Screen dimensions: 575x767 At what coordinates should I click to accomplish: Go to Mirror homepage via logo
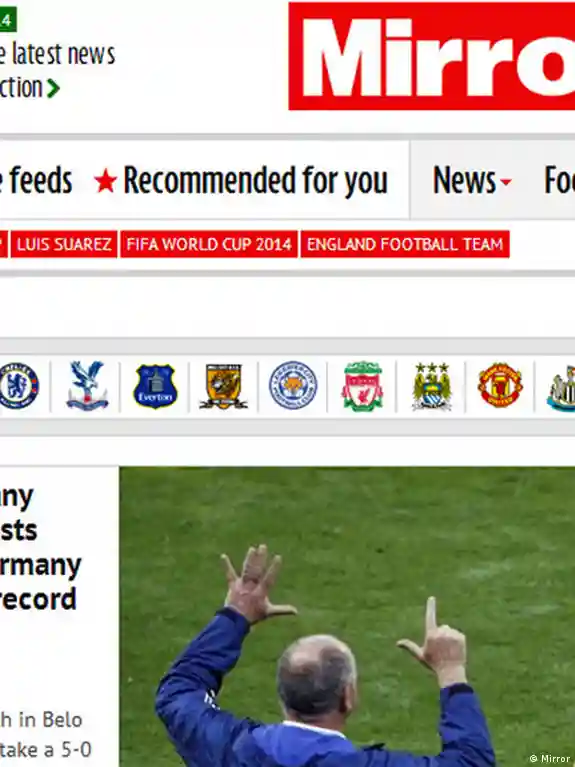tap(432, 56)
